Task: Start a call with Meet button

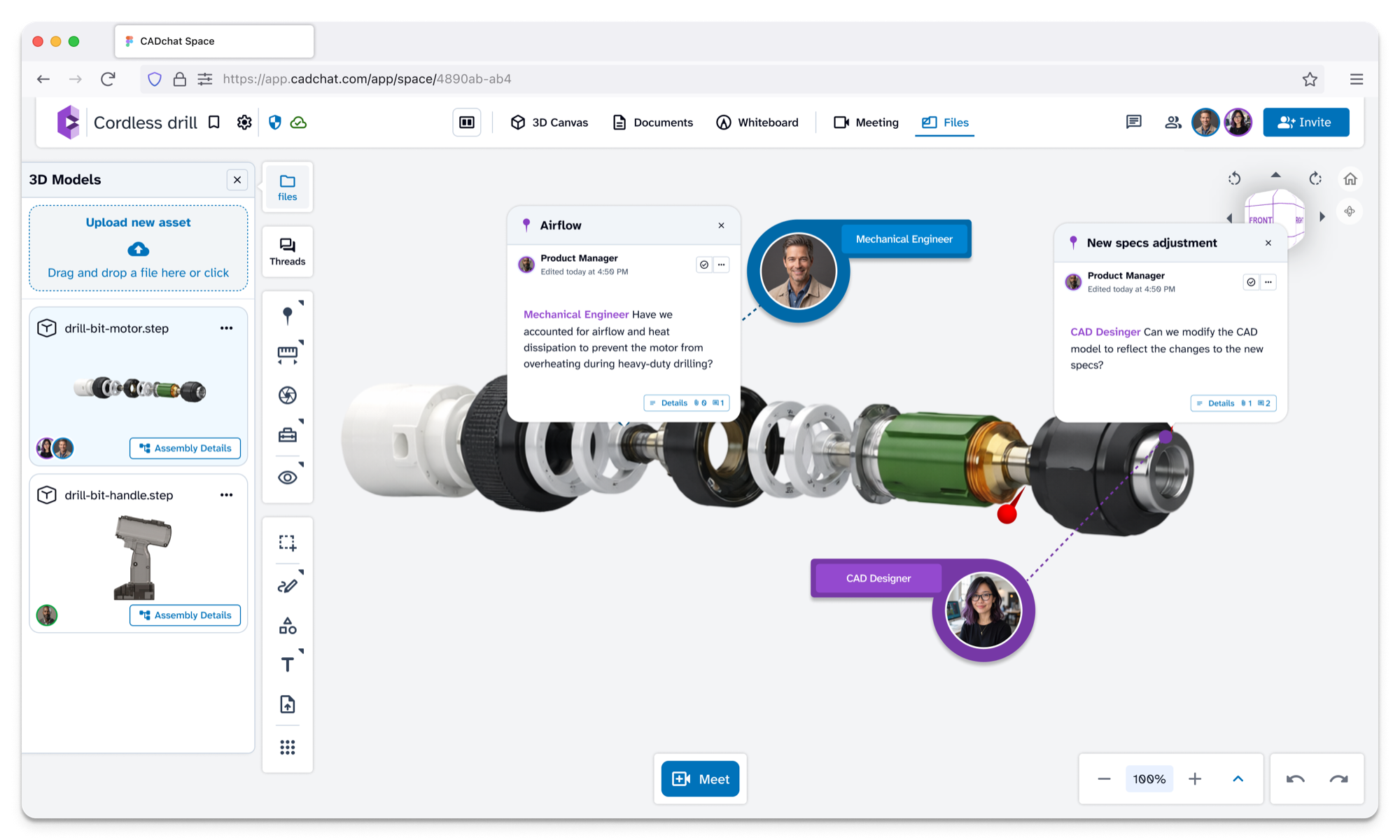Action: [x=700, y=779]
